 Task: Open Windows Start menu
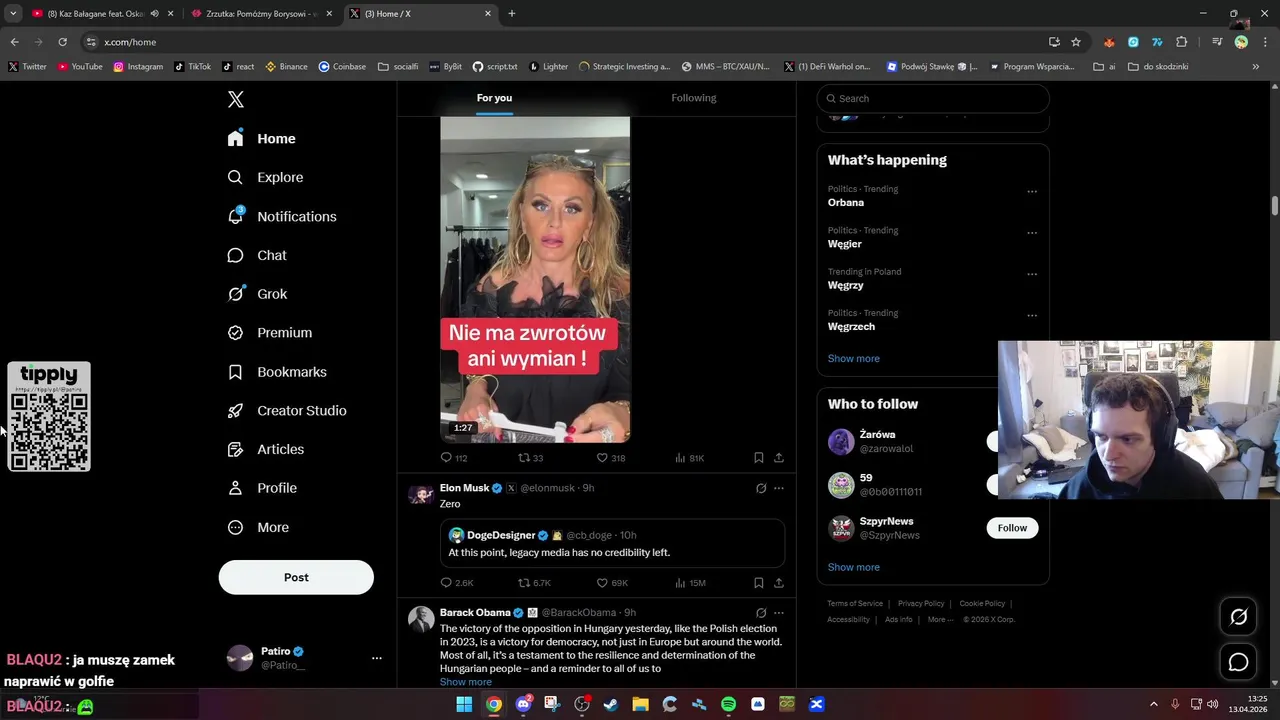coord(464,704)
